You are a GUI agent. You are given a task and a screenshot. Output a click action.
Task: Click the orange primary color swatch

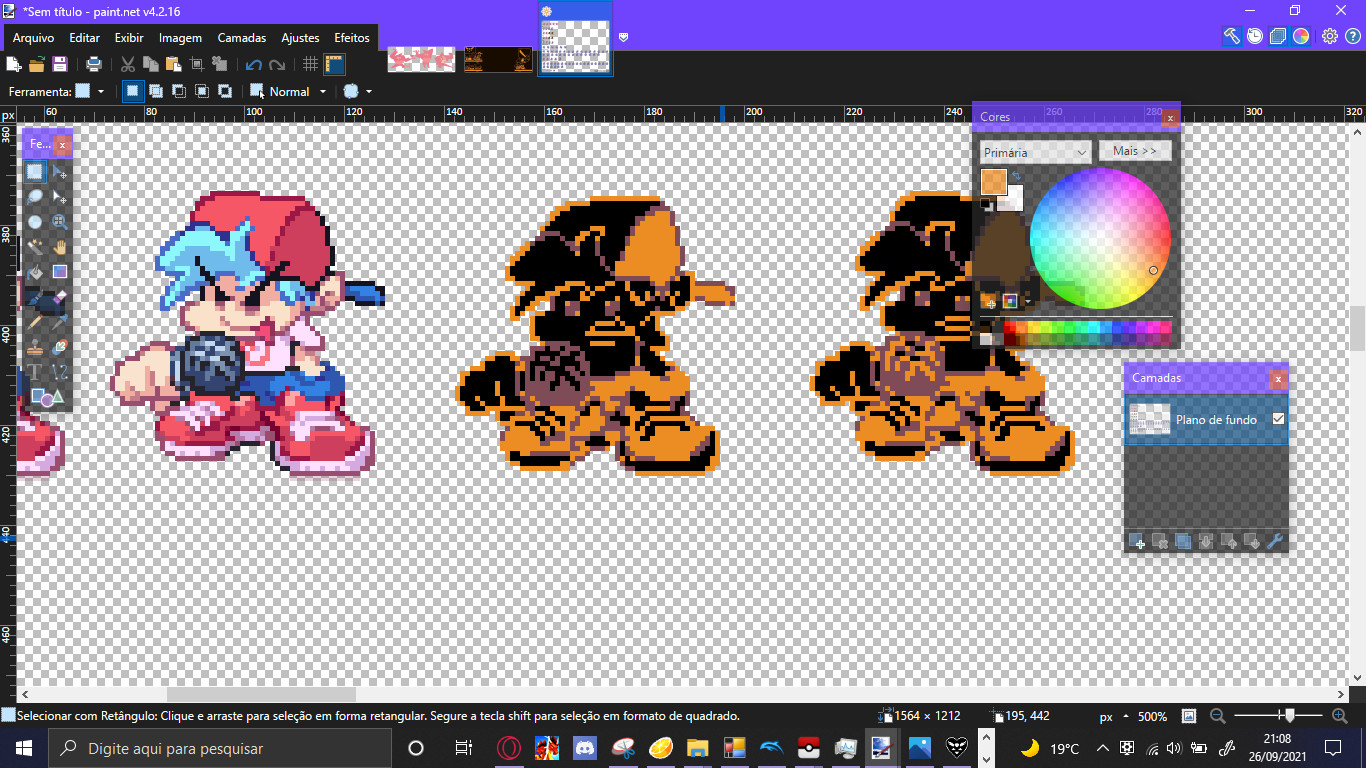pos(993,181)
